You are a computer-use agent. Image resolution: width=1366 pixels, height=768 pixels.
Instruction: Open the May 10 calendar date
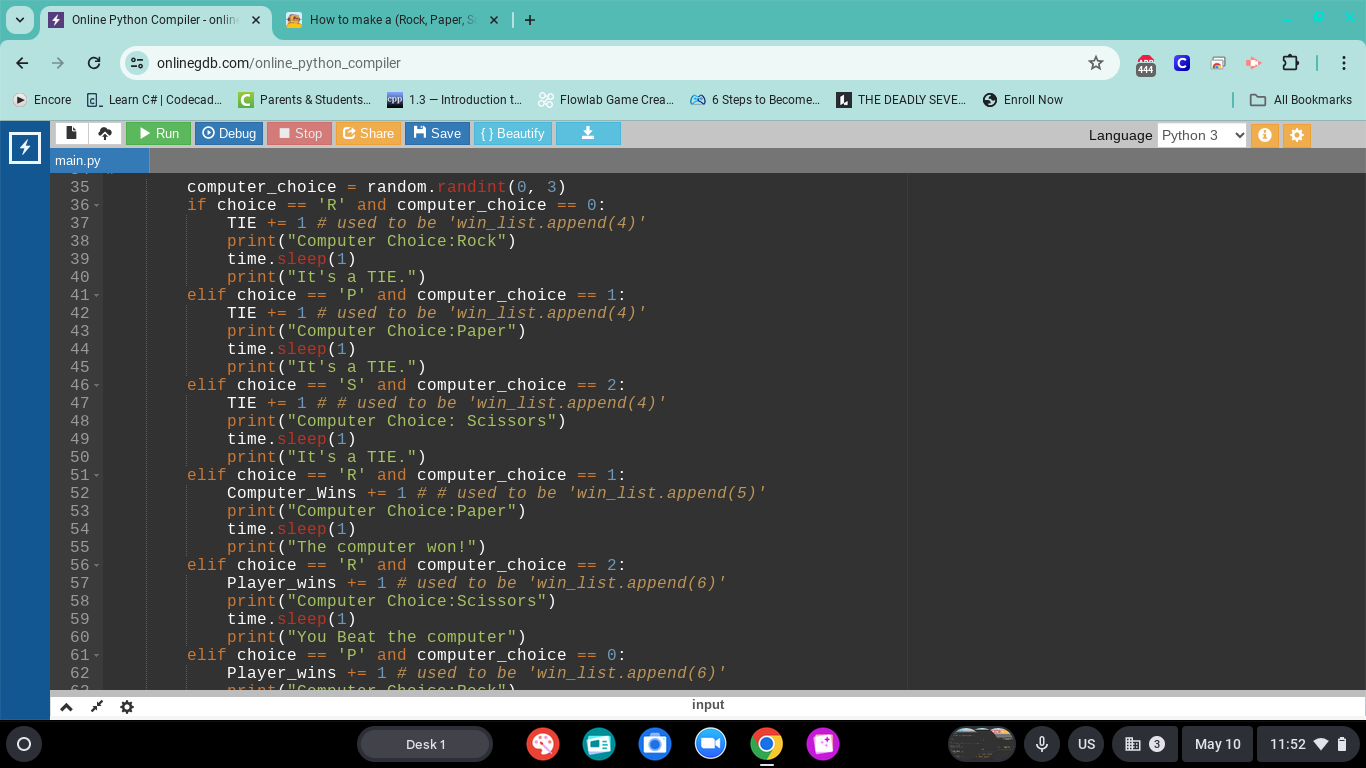pos(1217,744)
